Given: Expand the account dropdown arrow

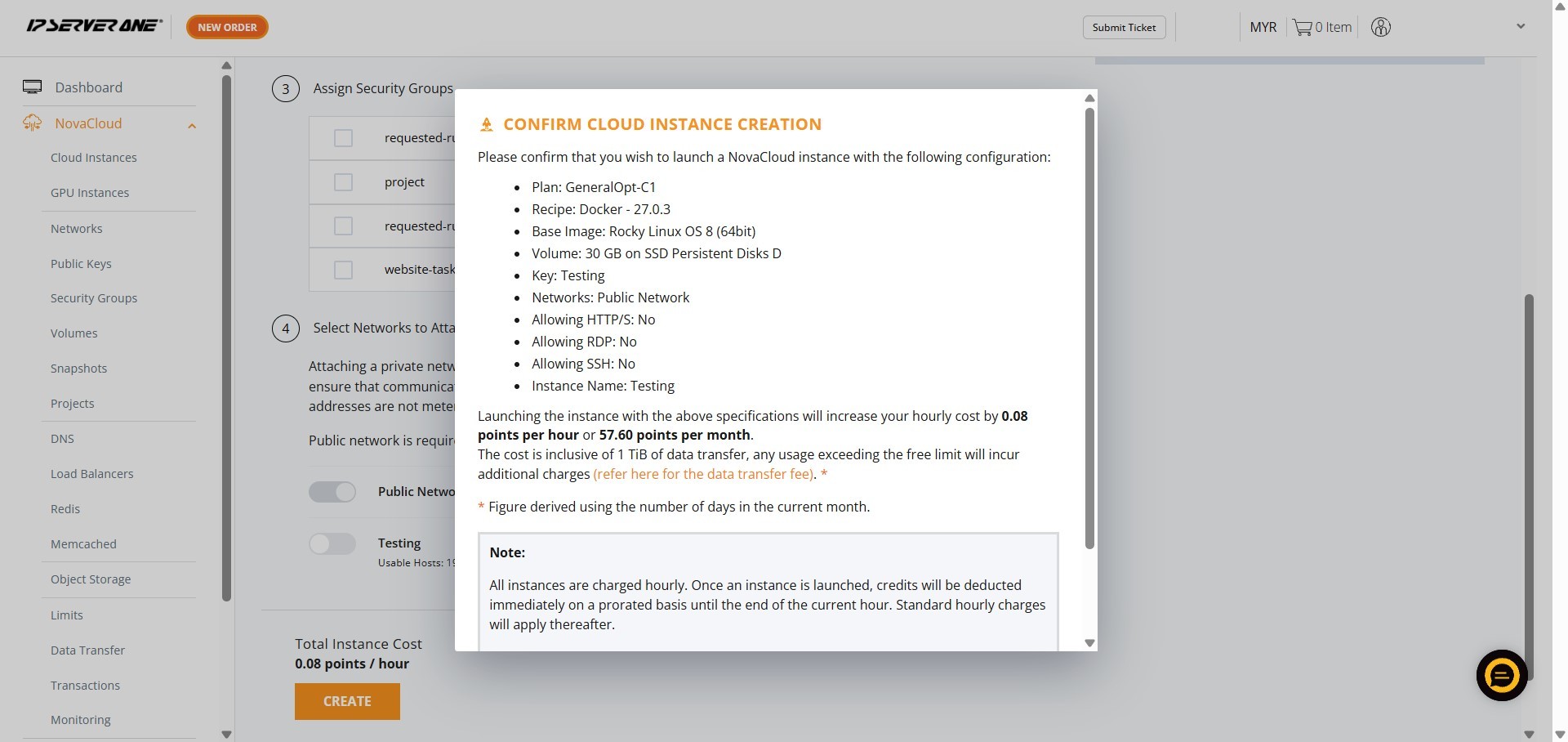Looking at the screenshot, I should [1520, 27].
